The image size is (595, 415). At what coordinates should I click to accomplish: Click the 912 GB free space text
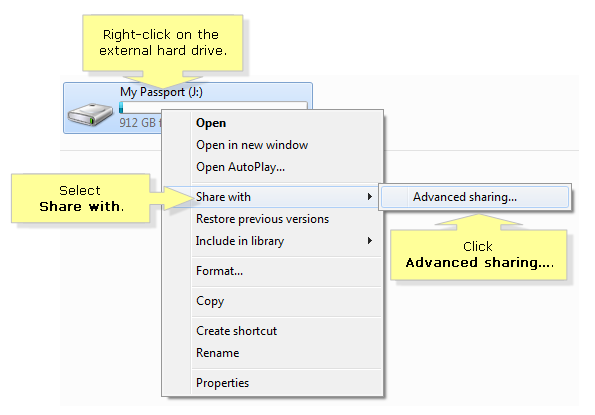140,123
